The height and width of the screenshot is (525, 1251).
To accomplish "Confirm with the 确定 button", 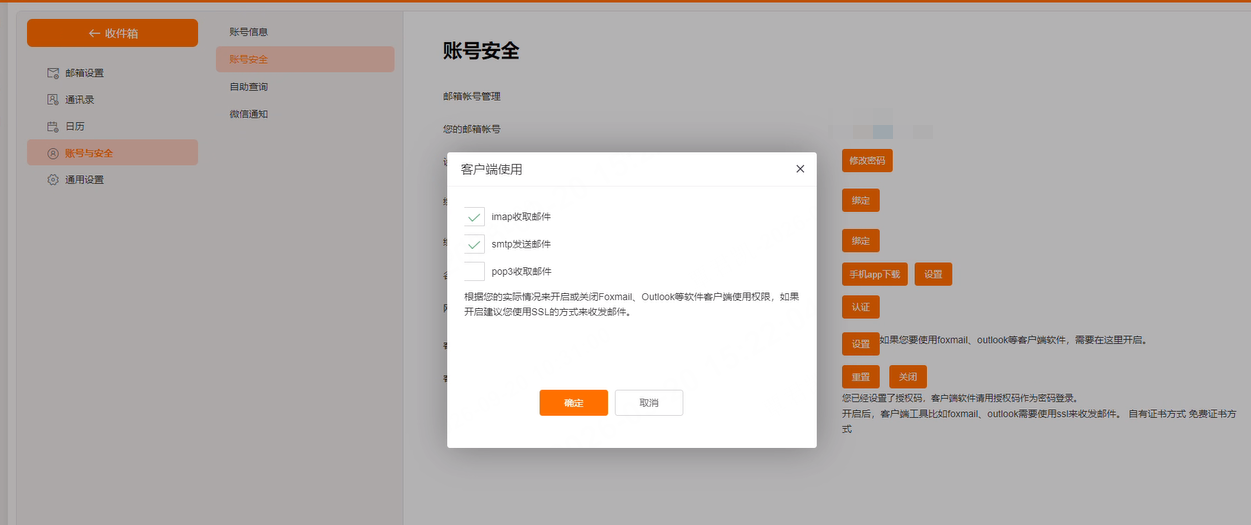I will [573, 402].
